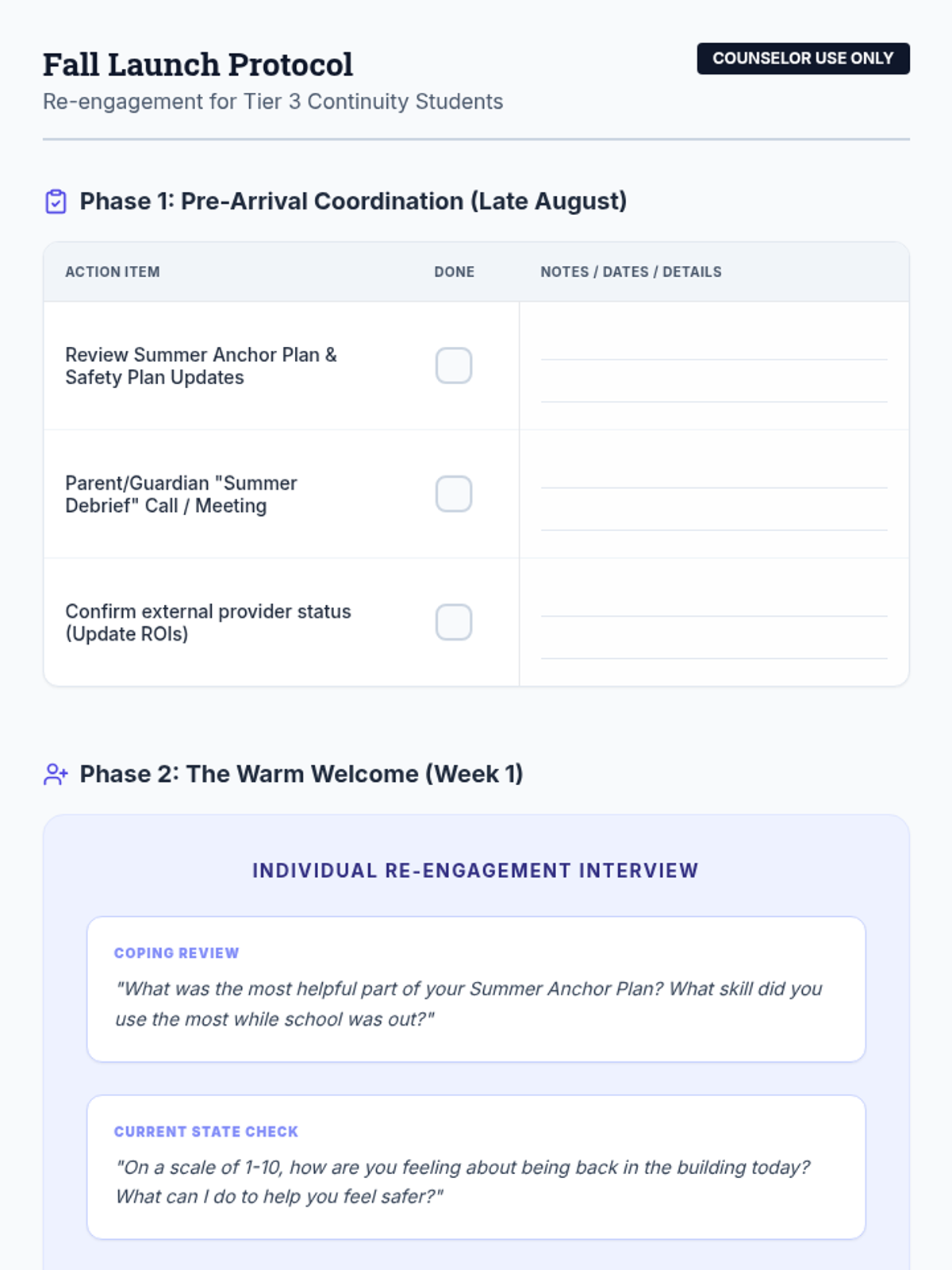Click the clipboard icon beside Phase 1 heading
This screenshot has height=1270, width=952.
pos(56,202)
